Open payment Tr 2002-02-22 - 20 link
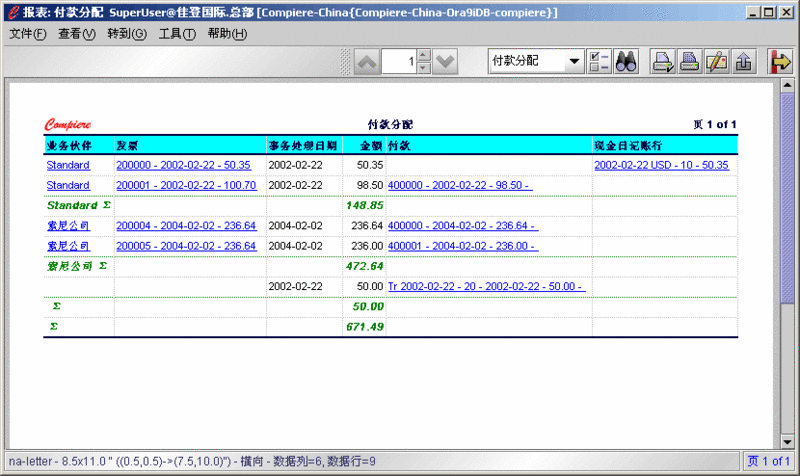This screenshot has width=800, height=476. (x=487, y=286)
